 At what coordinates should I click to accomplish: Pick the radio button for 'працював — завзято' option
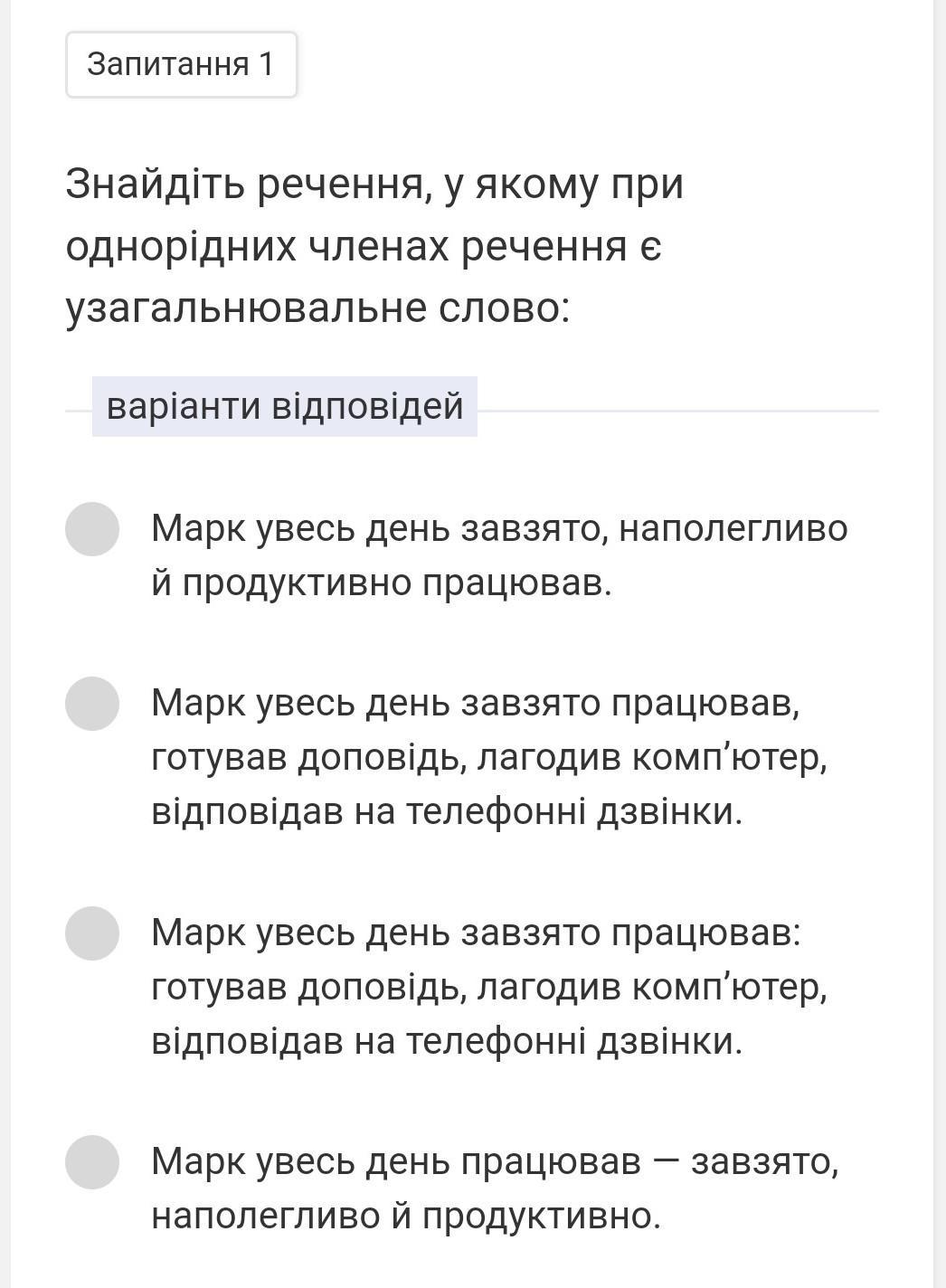pyautogui.click(x=92, y=1162)
